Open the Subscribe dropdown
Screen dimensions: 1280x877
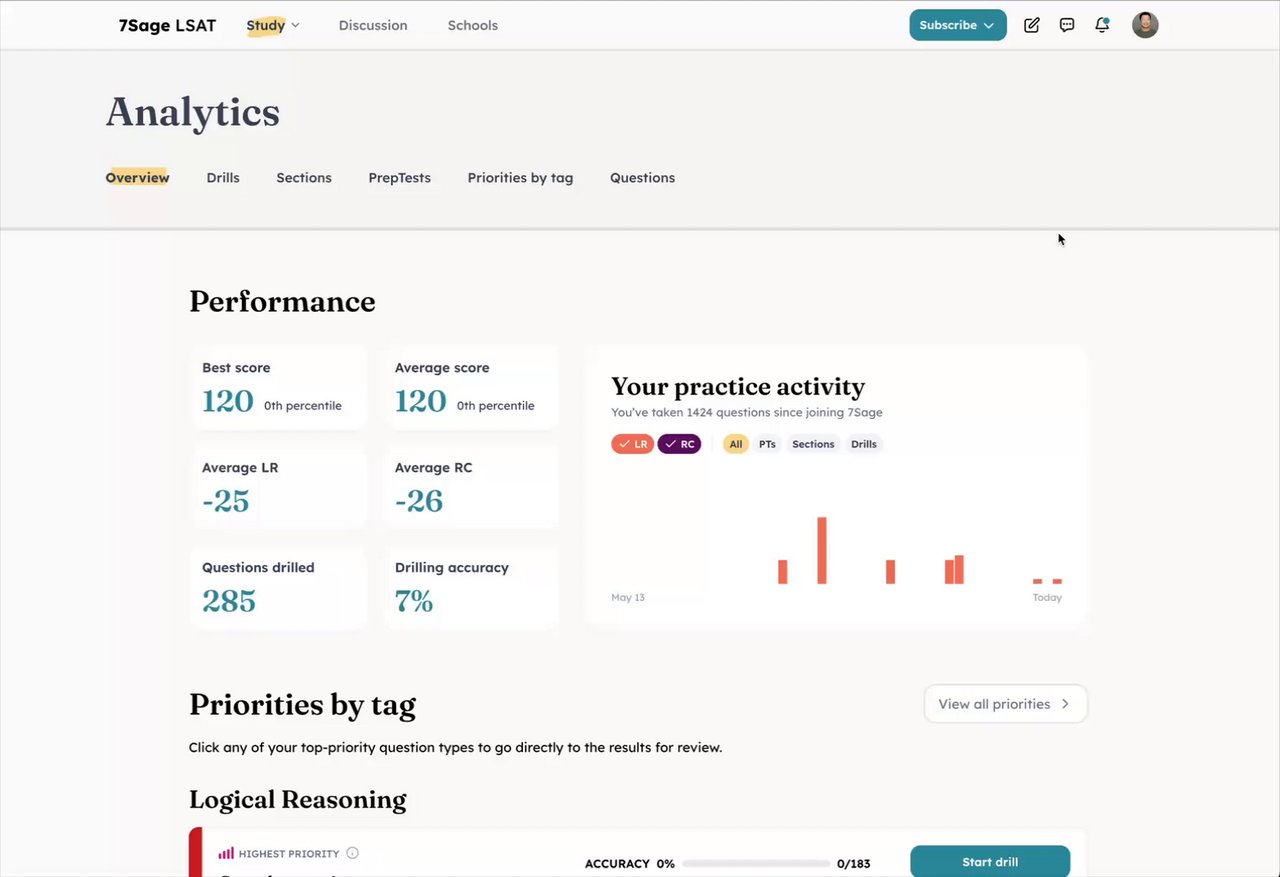coord(957,25)
